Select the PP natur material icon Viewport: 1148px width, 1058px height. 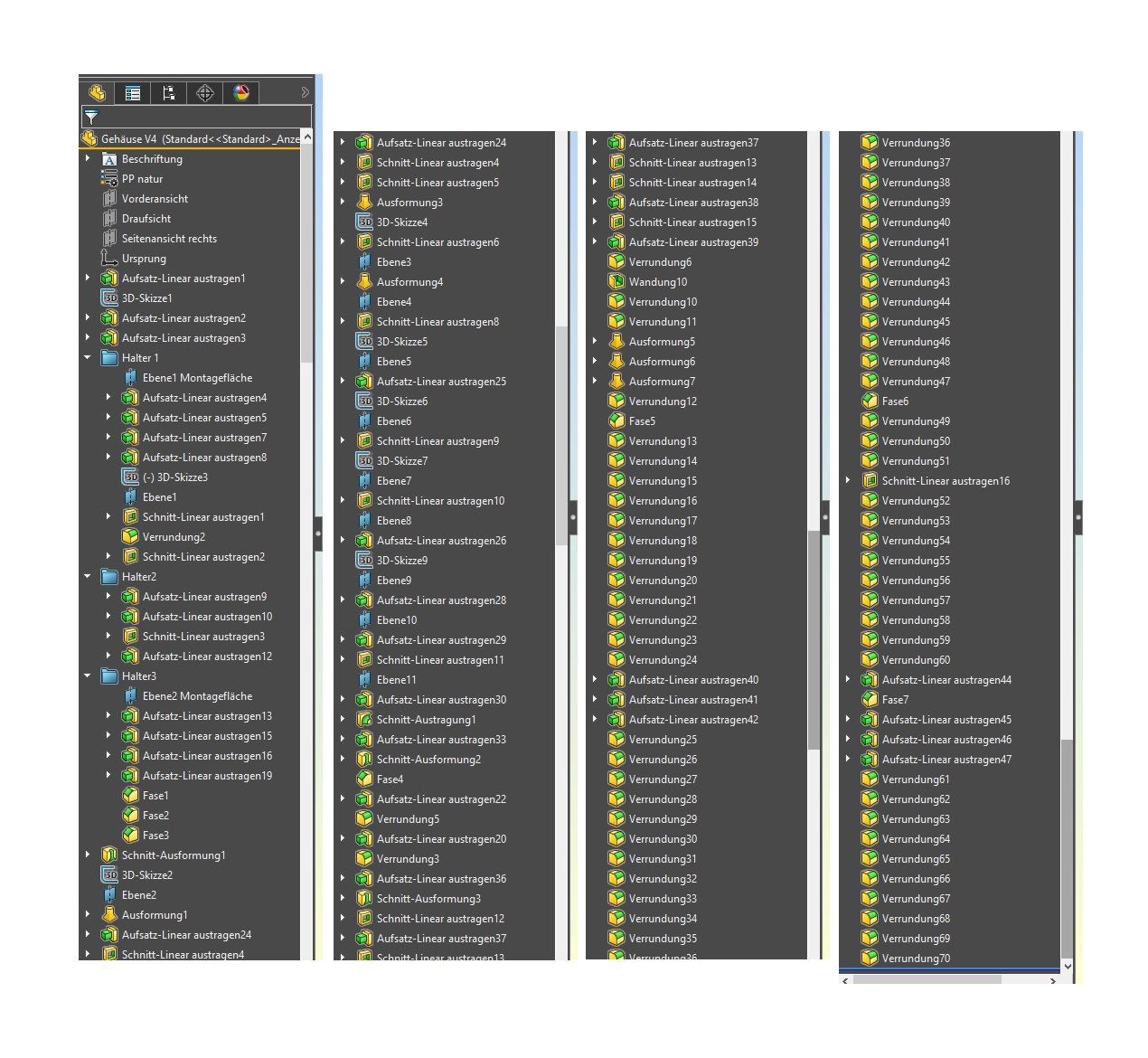109,179
